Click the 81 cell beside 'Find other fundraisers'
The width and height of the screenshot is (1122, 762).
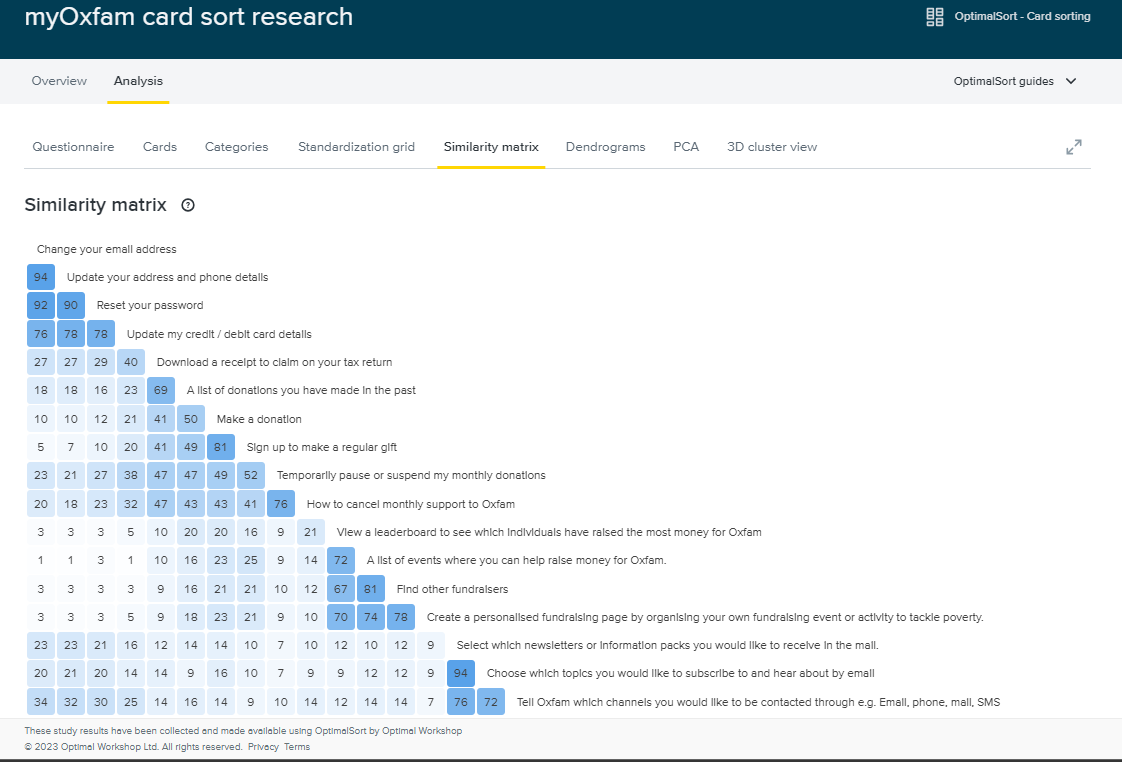point(371,590)
